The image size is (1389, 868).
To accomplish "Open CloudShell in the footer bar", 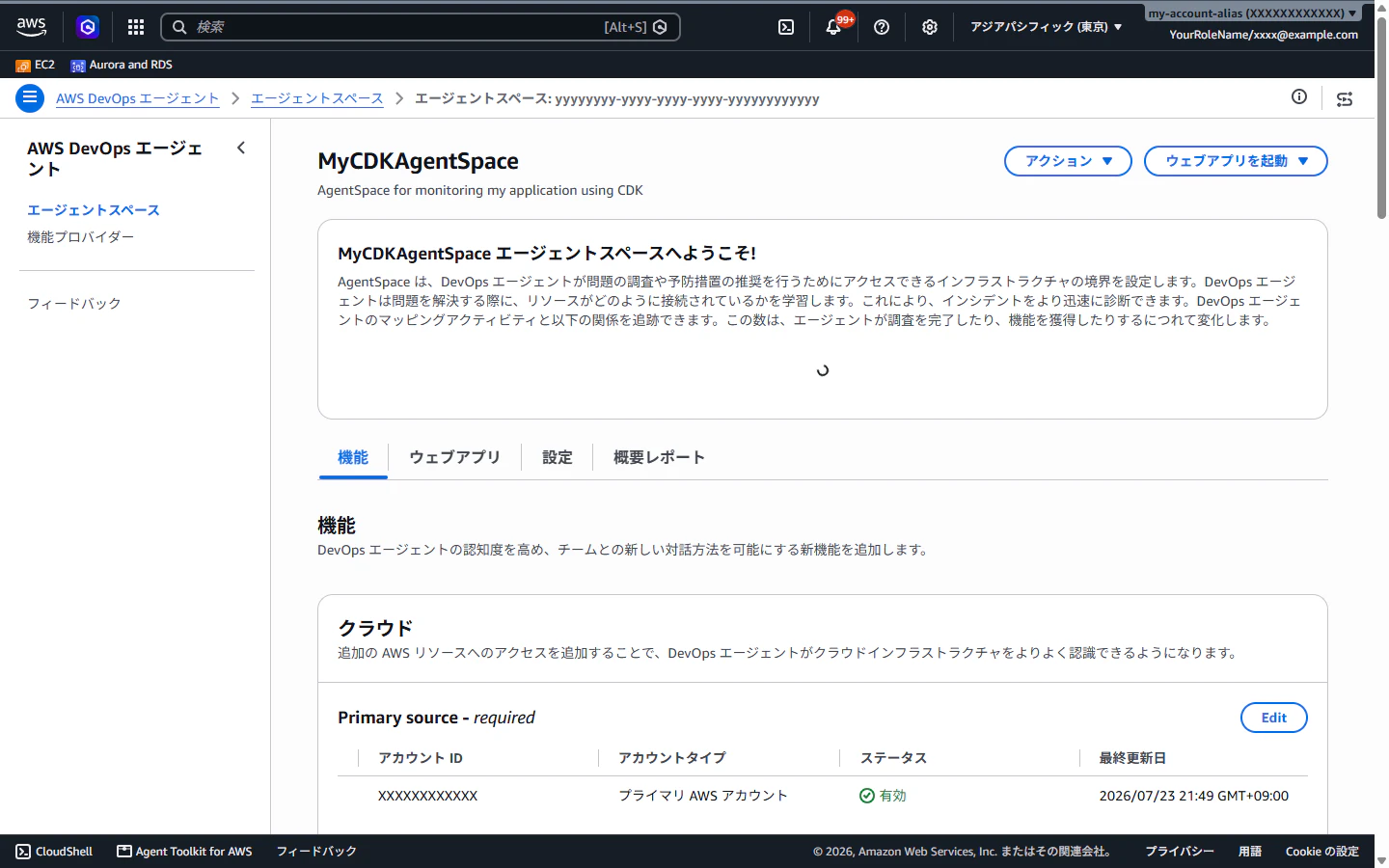I will [x=54, y=852].
